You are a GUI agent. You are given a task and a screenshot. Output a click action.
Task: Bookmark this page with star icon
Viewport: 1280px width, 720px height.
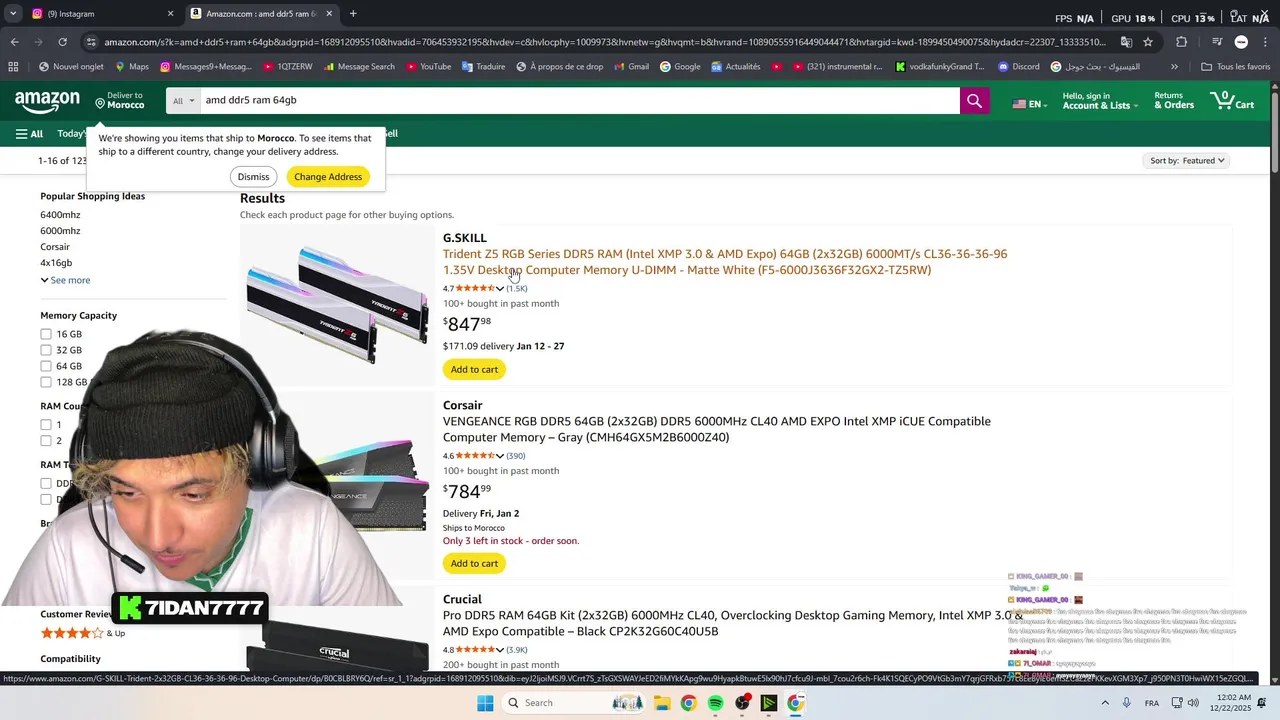[1148, 42]
